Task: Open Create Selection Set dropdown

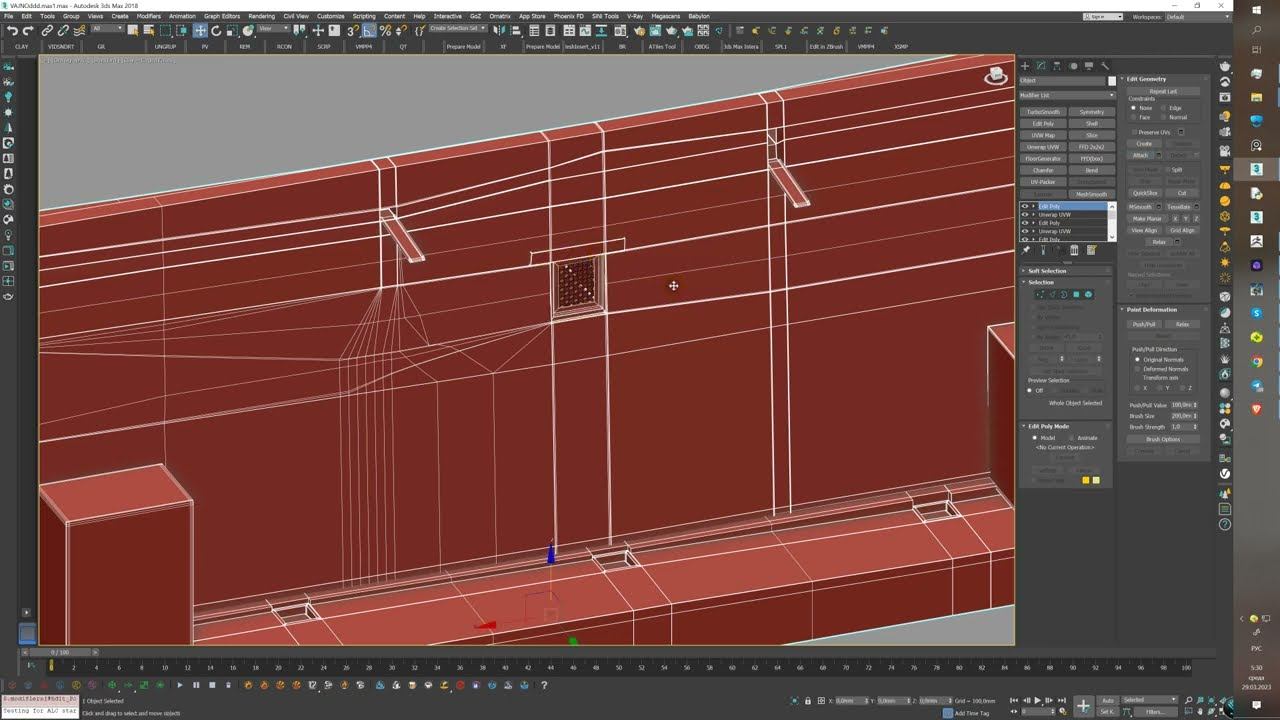Action: click(x=457, y=29)
